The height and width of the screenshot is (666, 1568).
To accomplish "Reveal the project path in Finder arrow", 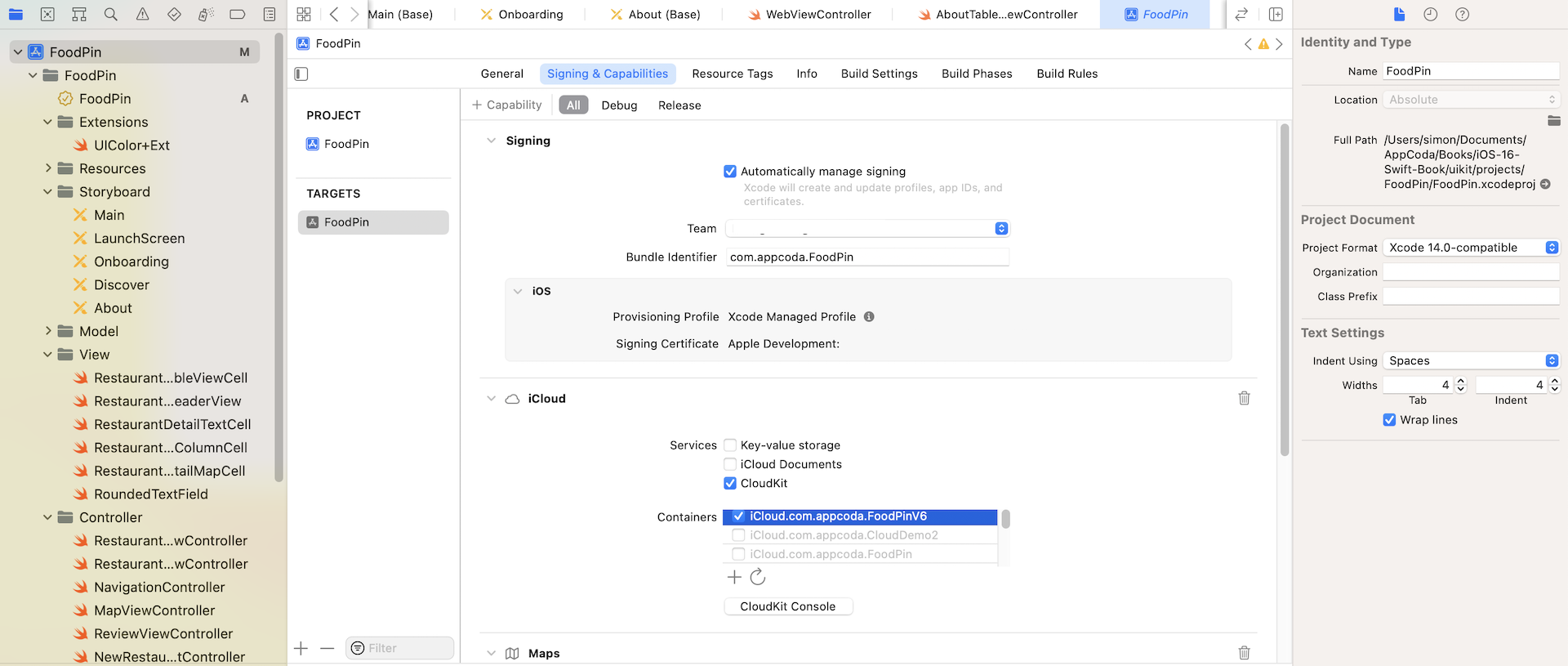I will click(x=1545, y=184).
